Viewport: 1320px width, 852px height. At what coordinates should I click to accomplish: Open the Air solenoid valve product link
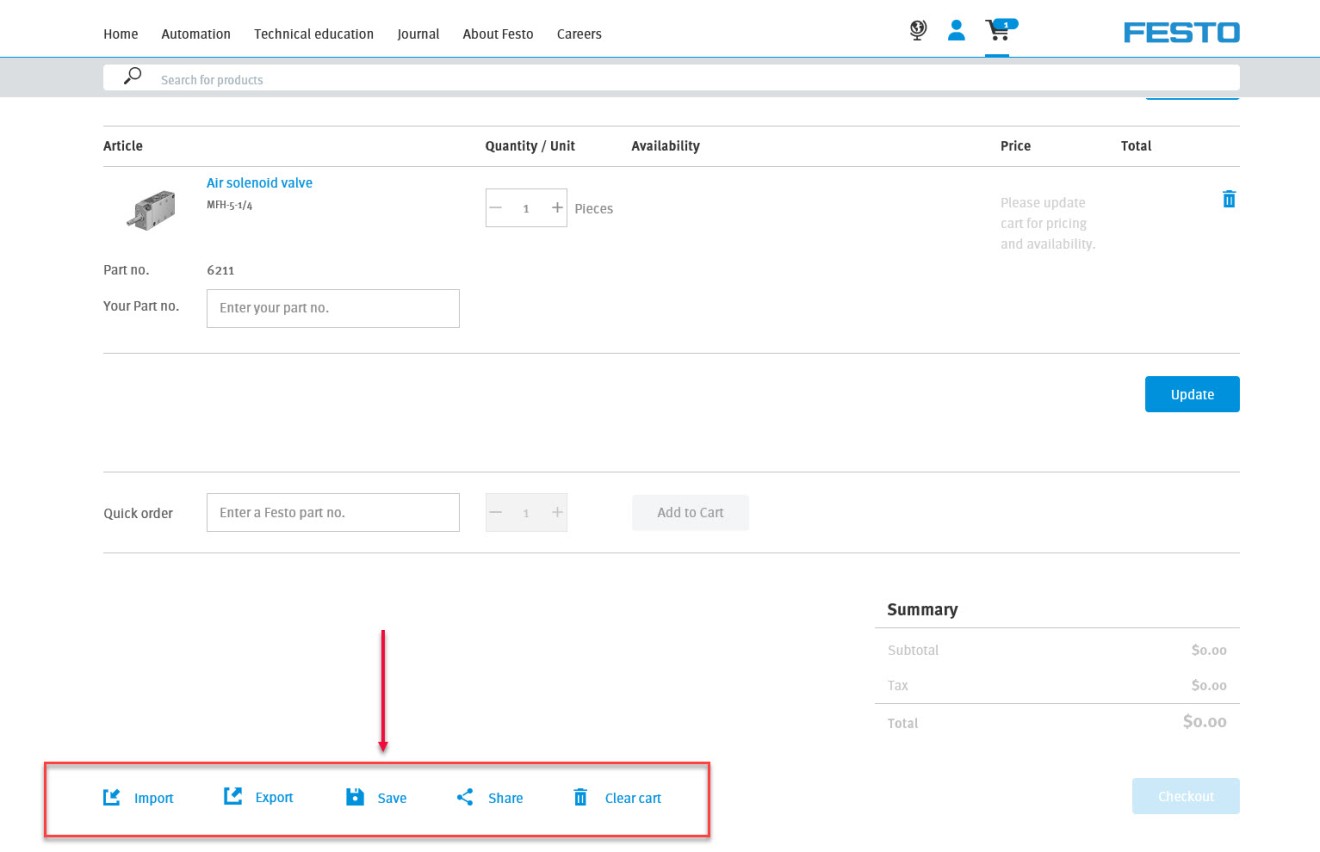pyautogui.click(x=259, y=183)
